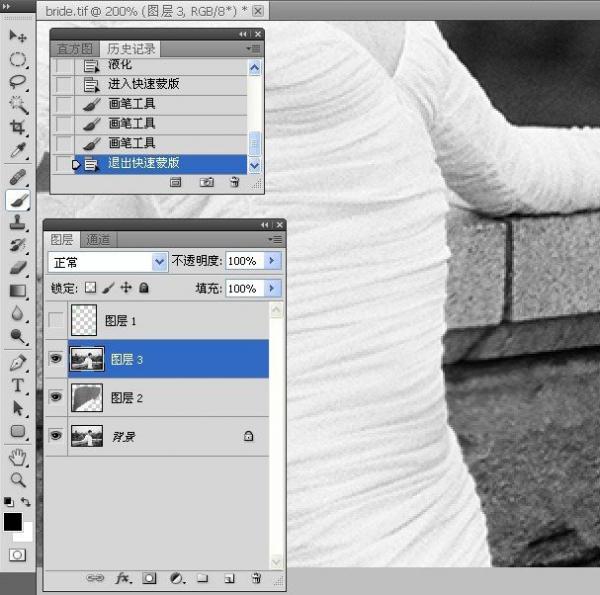Hide layer 图层 3 eye icon

pos(56,359)
